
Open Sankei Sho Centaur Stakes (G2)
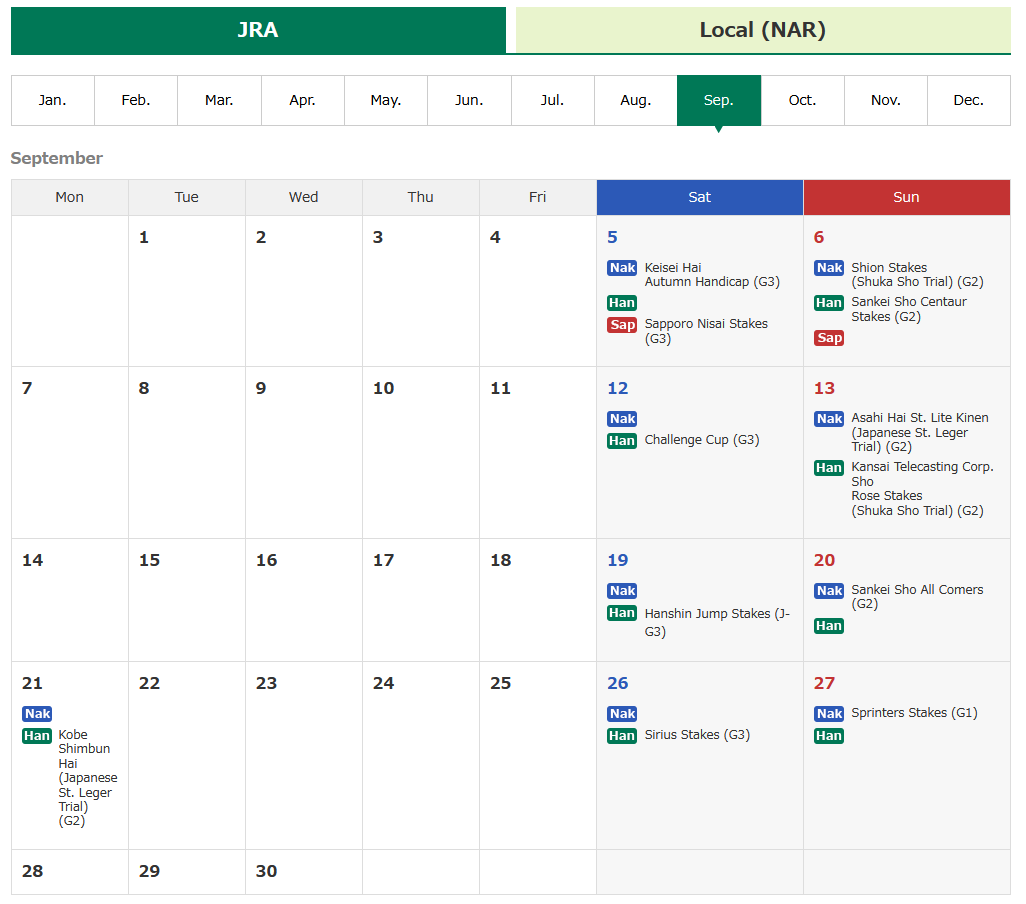(909, 309)
